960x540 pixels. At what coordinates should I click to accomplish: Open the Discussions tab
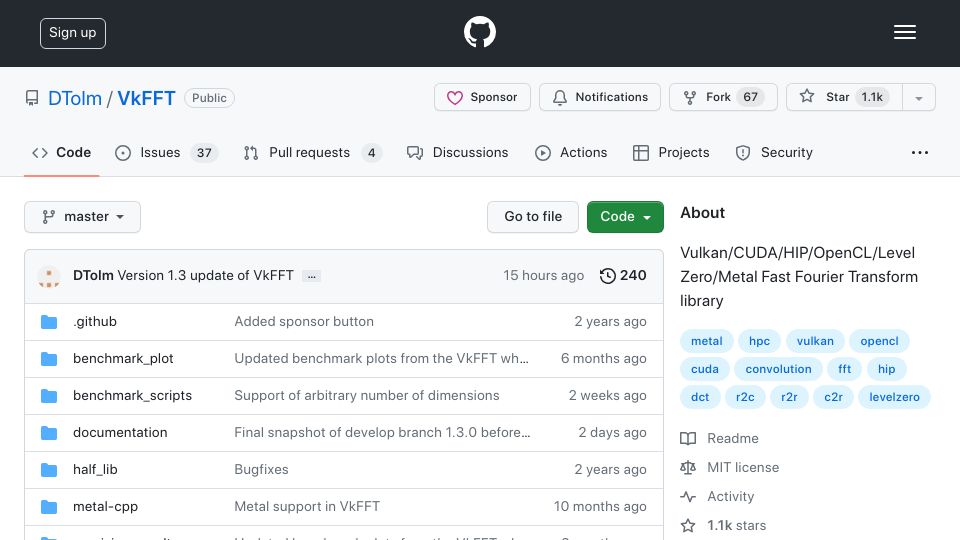(x=457, y=152)
